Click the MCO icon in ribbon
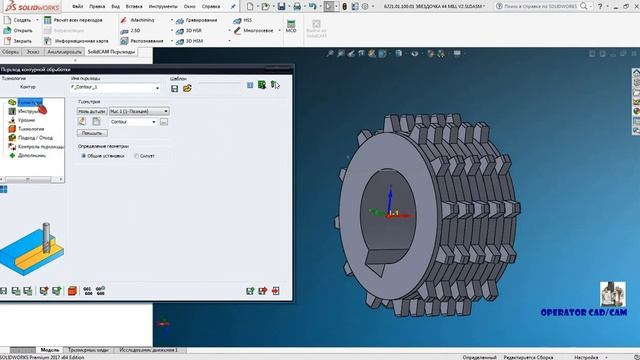The image size is (640, 360). (291, 26)
